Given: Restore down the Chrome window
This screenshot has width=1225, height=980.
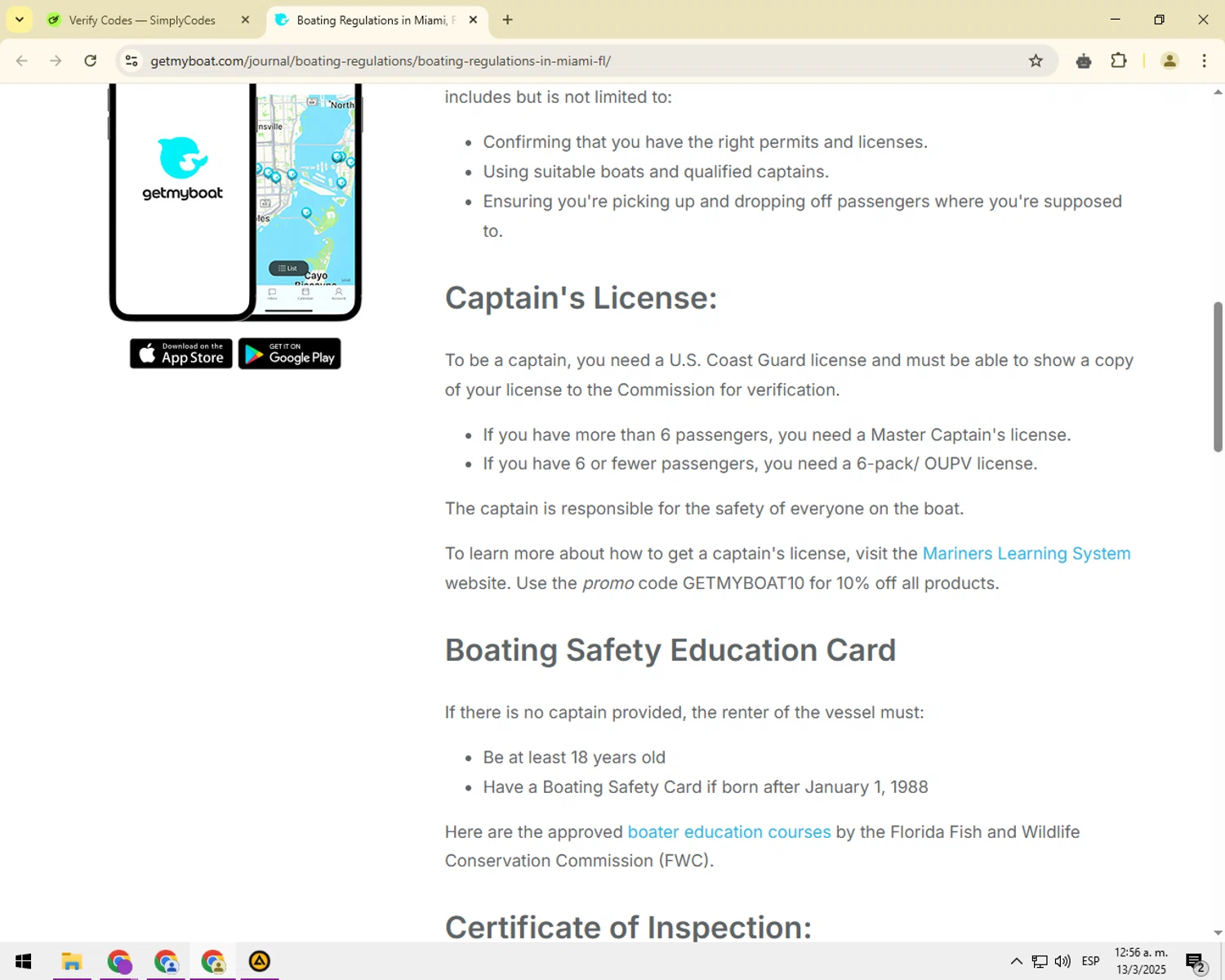Looking at the screenshot, I should [1159, 20].
